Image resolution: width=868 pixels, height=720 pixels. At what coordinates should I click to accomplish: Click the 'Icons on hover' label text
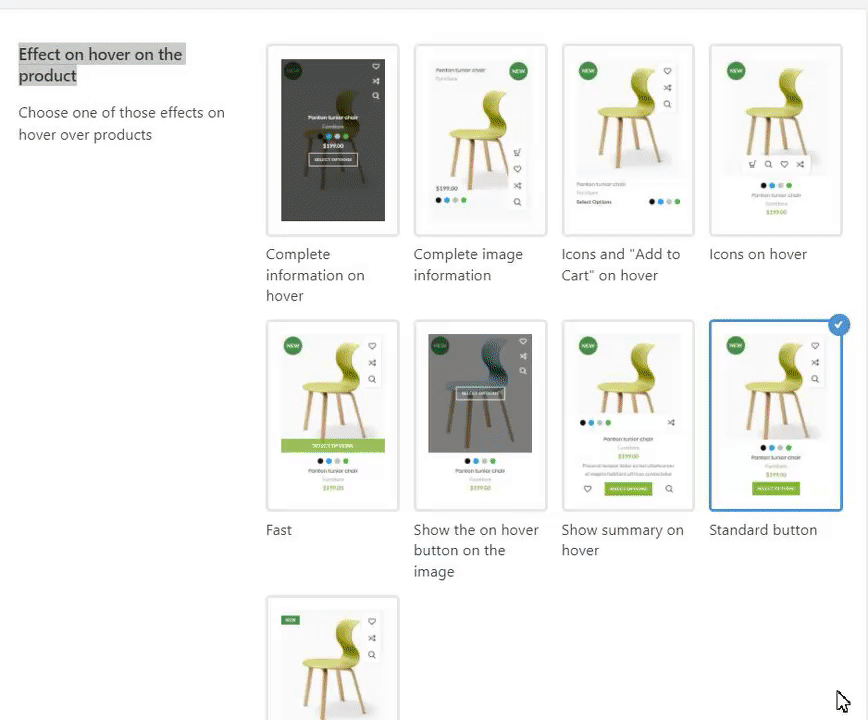(758, 254)
